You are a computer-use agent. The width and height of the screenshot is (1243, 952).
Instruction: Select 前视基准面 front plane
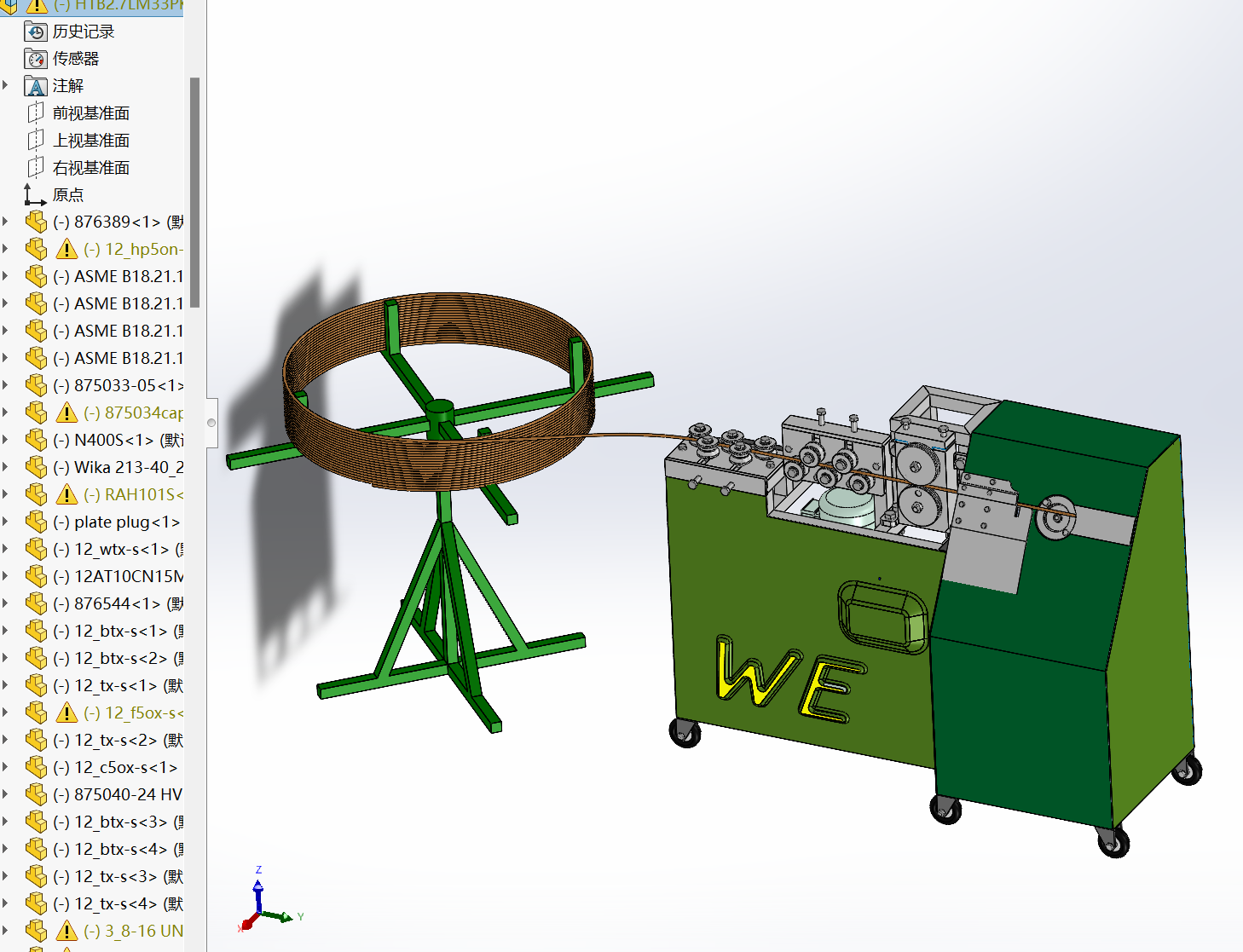coord(91,113)
